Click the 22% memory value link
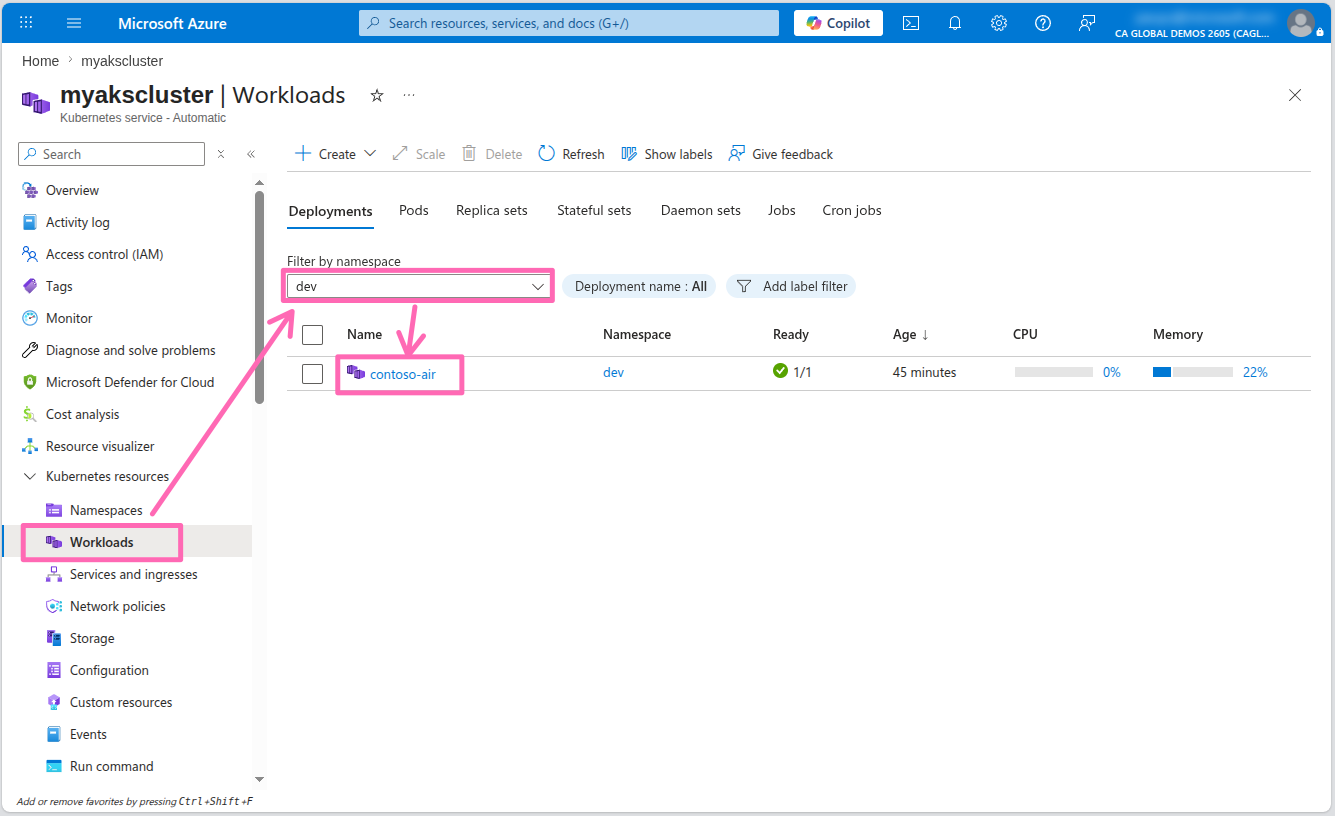The height and width of the screenshot is (816, 1335). tap(1255, 372)
